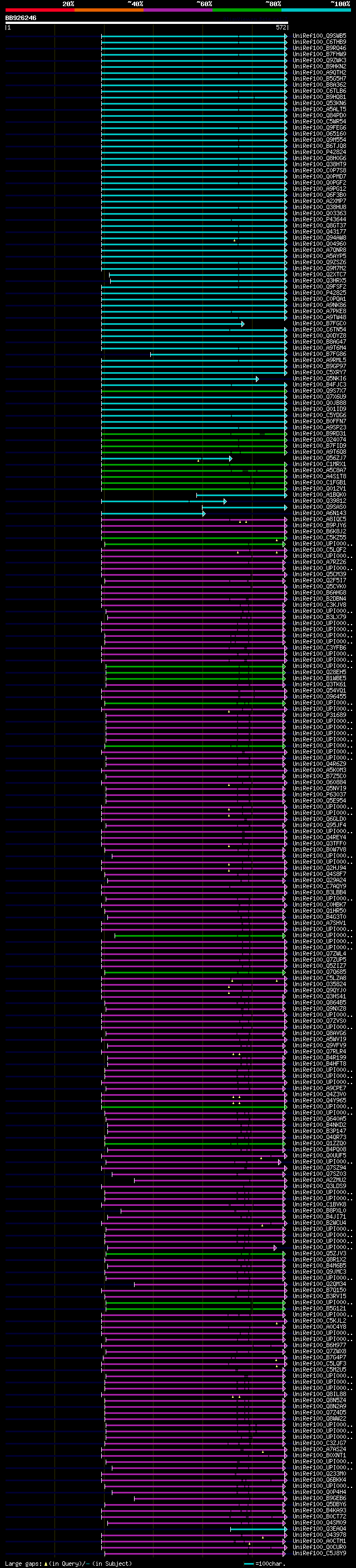Viewport: 356px width, 1568px height.
Task: Select hit label UniRef100_C1MRX1
Action: coord(319,464)
